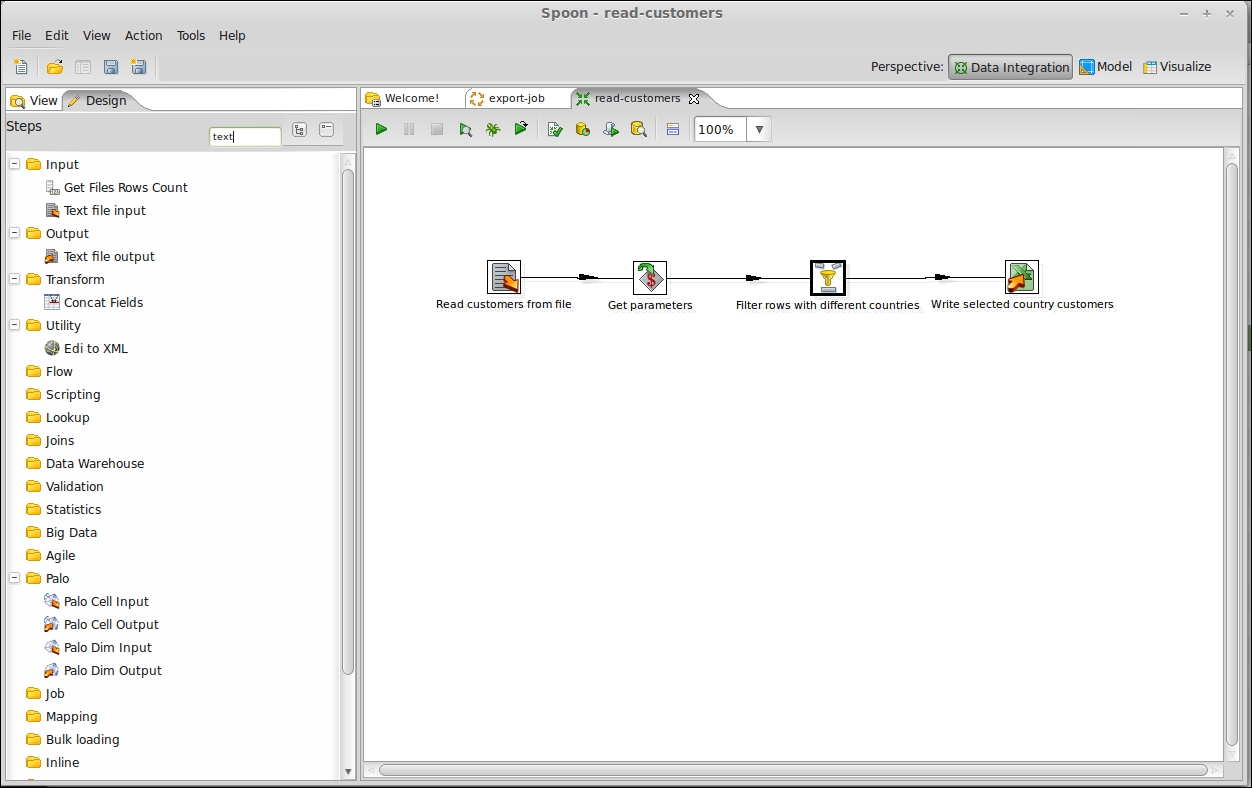Click the steps panel vertical scrollbar
Screen dimensions: 1252x788
point(348,420)
